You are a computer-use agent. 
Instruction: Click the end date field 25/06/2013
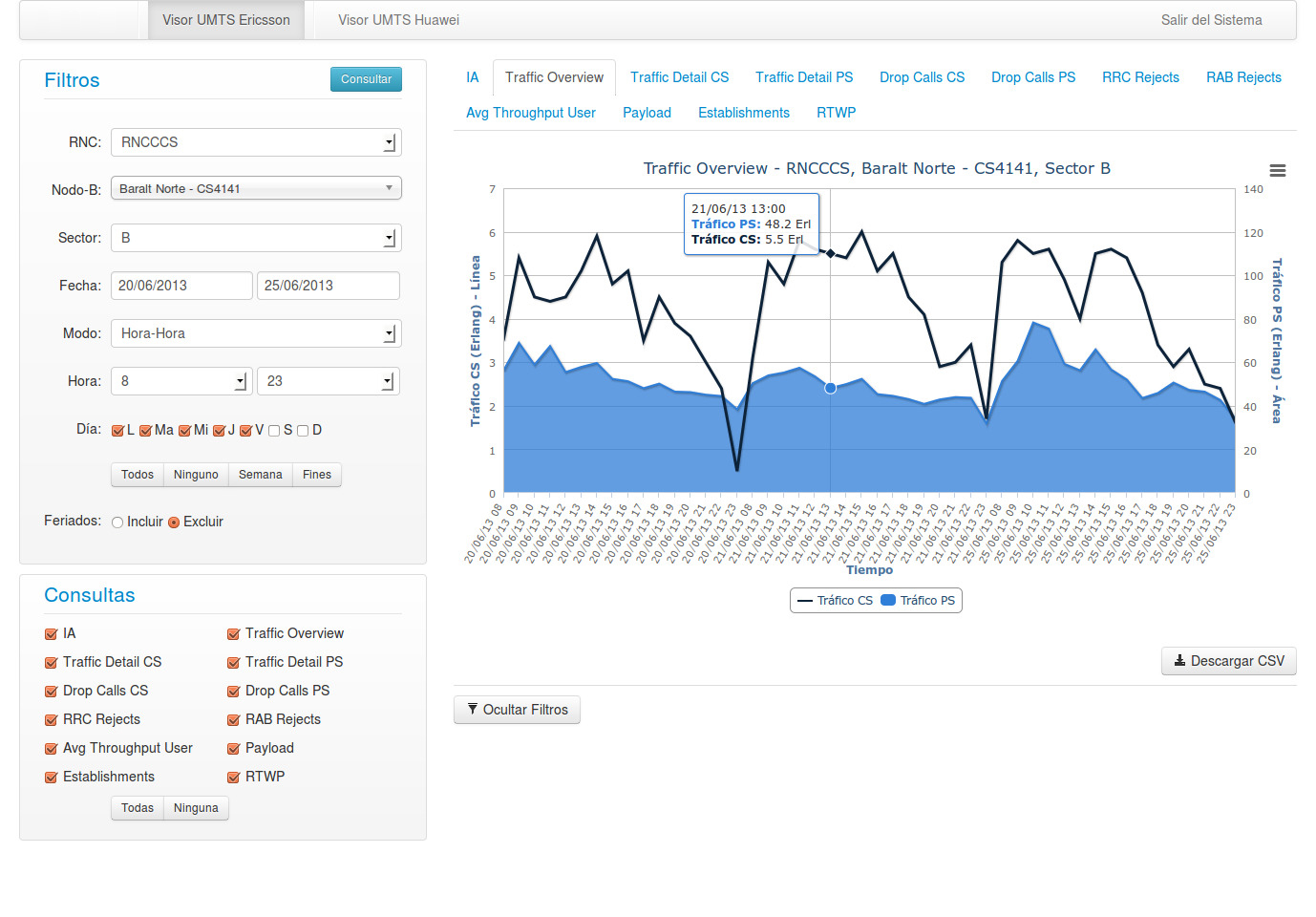(x=329, y=286)
